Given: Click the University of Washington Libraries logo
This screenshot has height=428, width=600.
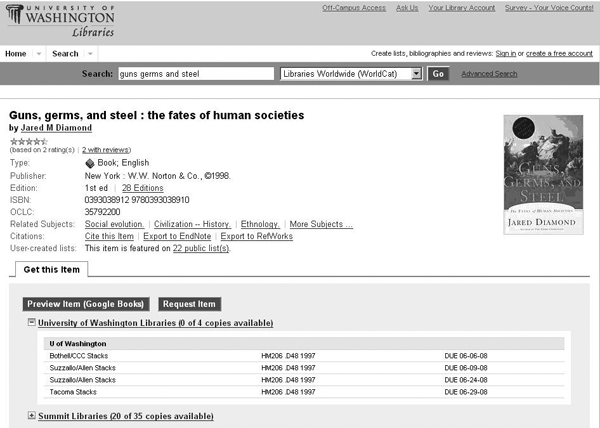Looking at the screenshot, I should tap(58, 20).
